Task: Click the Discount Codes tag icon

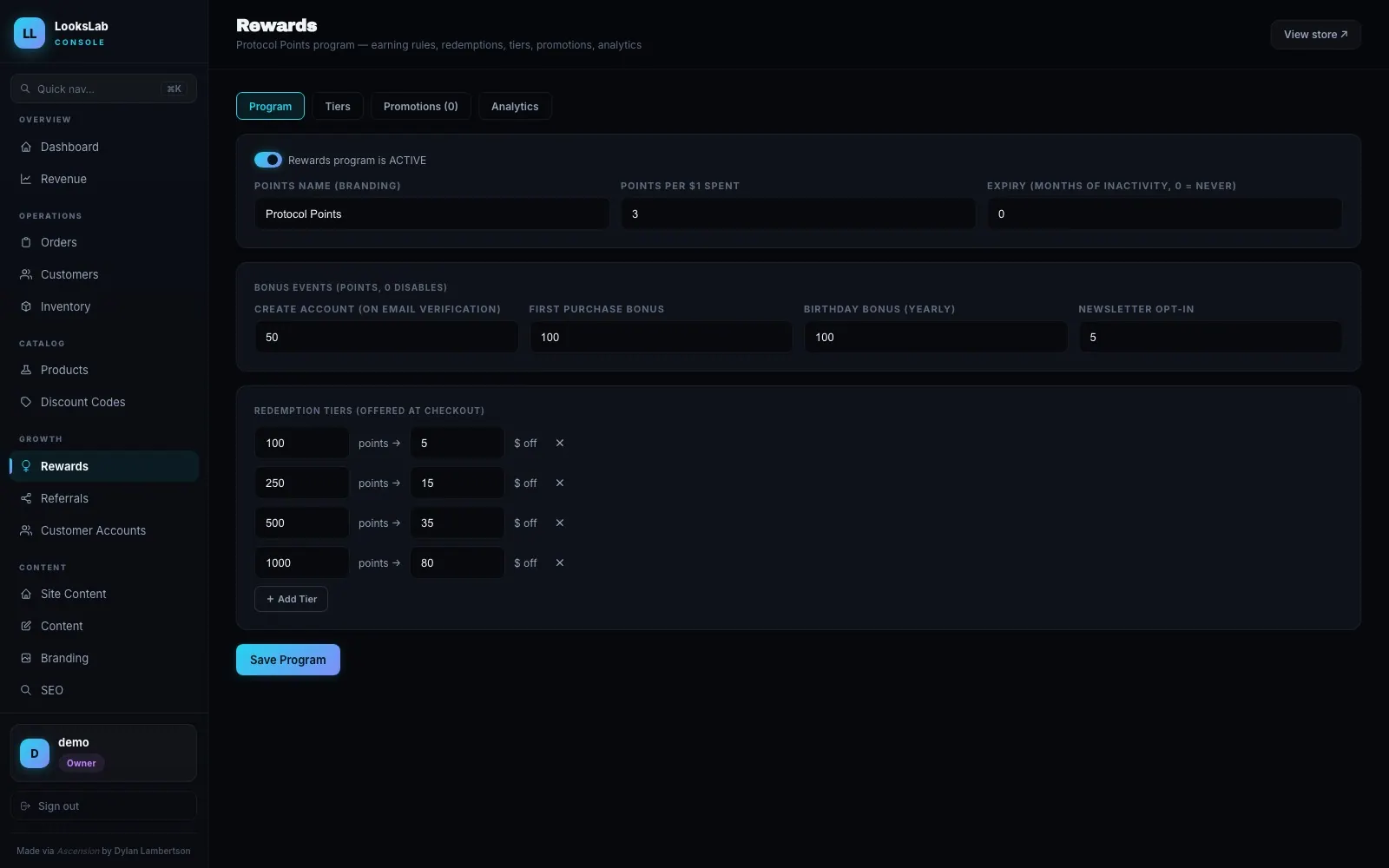Action: click(x=26, y=402)
